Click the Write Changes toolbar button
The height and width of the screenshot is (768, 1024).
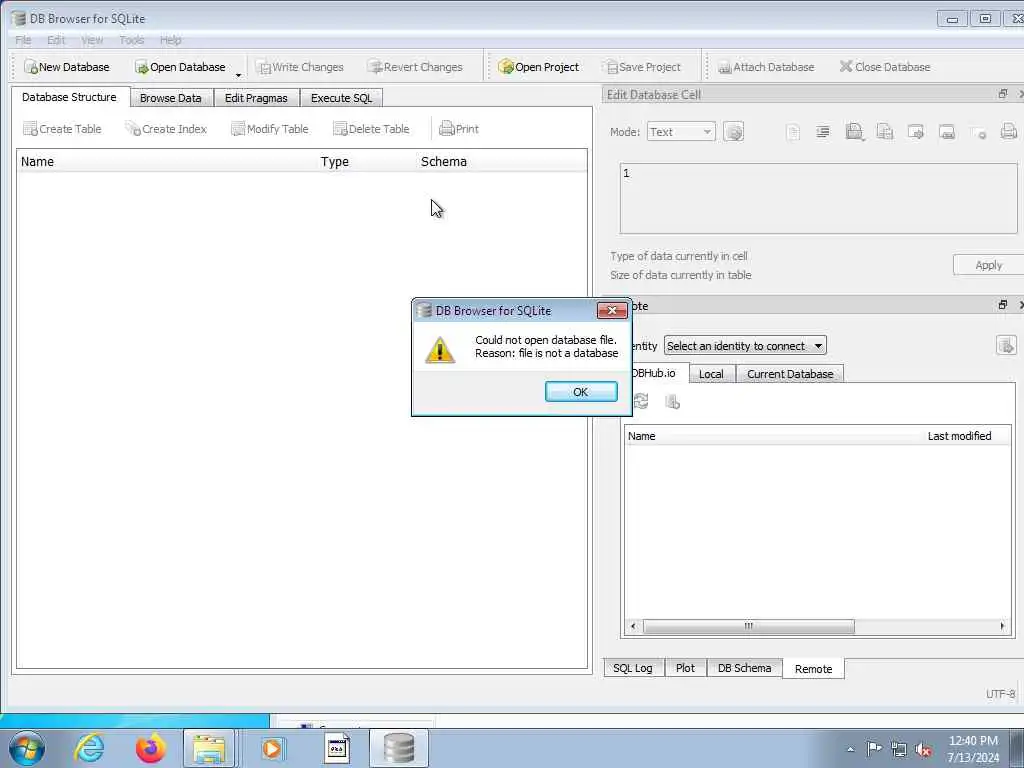coord(300,67)
